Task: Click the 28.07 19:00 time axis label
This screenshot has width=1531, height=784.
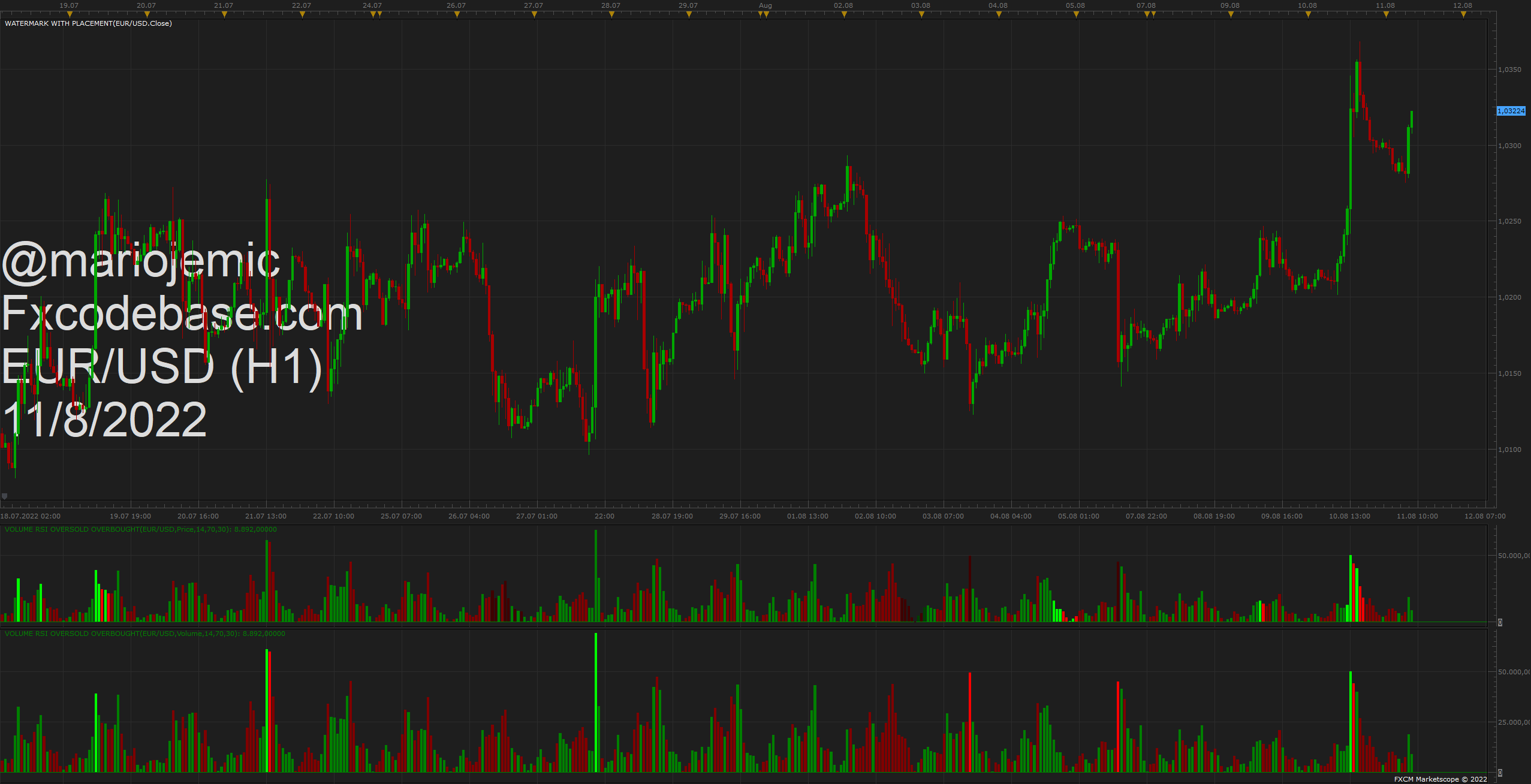Action: click(x=672, y=516)
